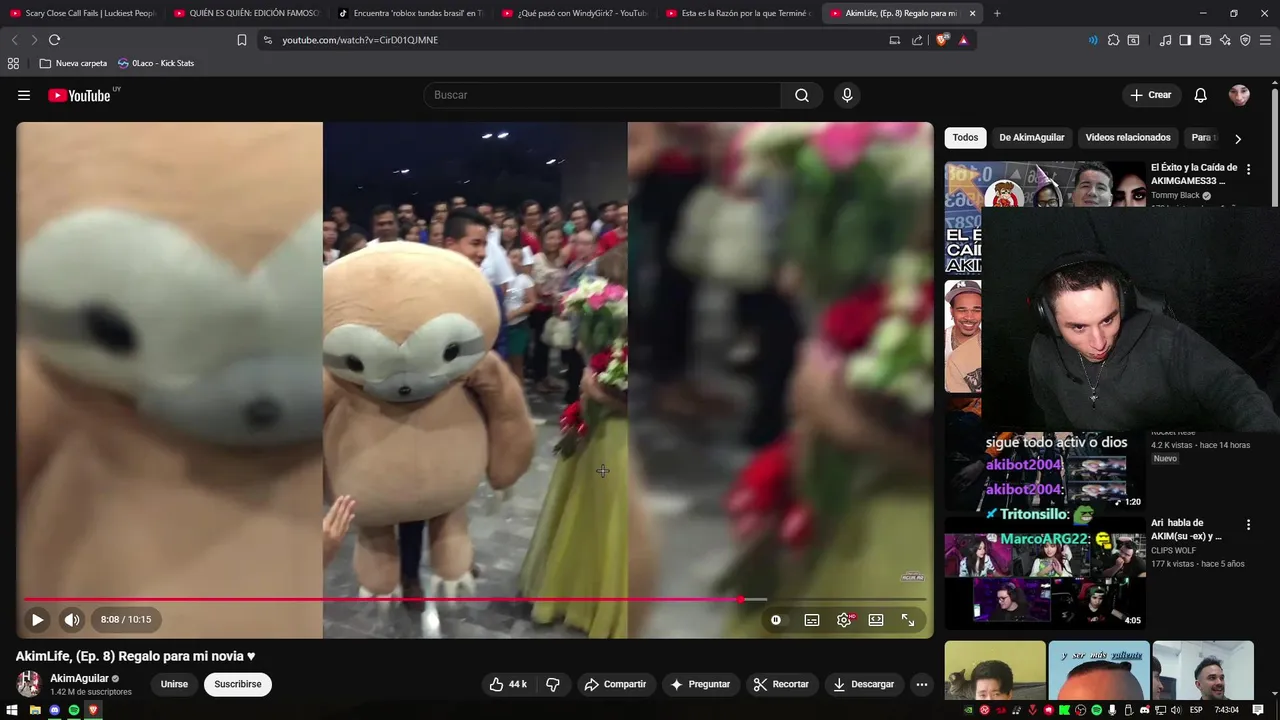Open 0Laco - Kick Stats bookmark
1280x720 pixels.
tap(156, 63)
